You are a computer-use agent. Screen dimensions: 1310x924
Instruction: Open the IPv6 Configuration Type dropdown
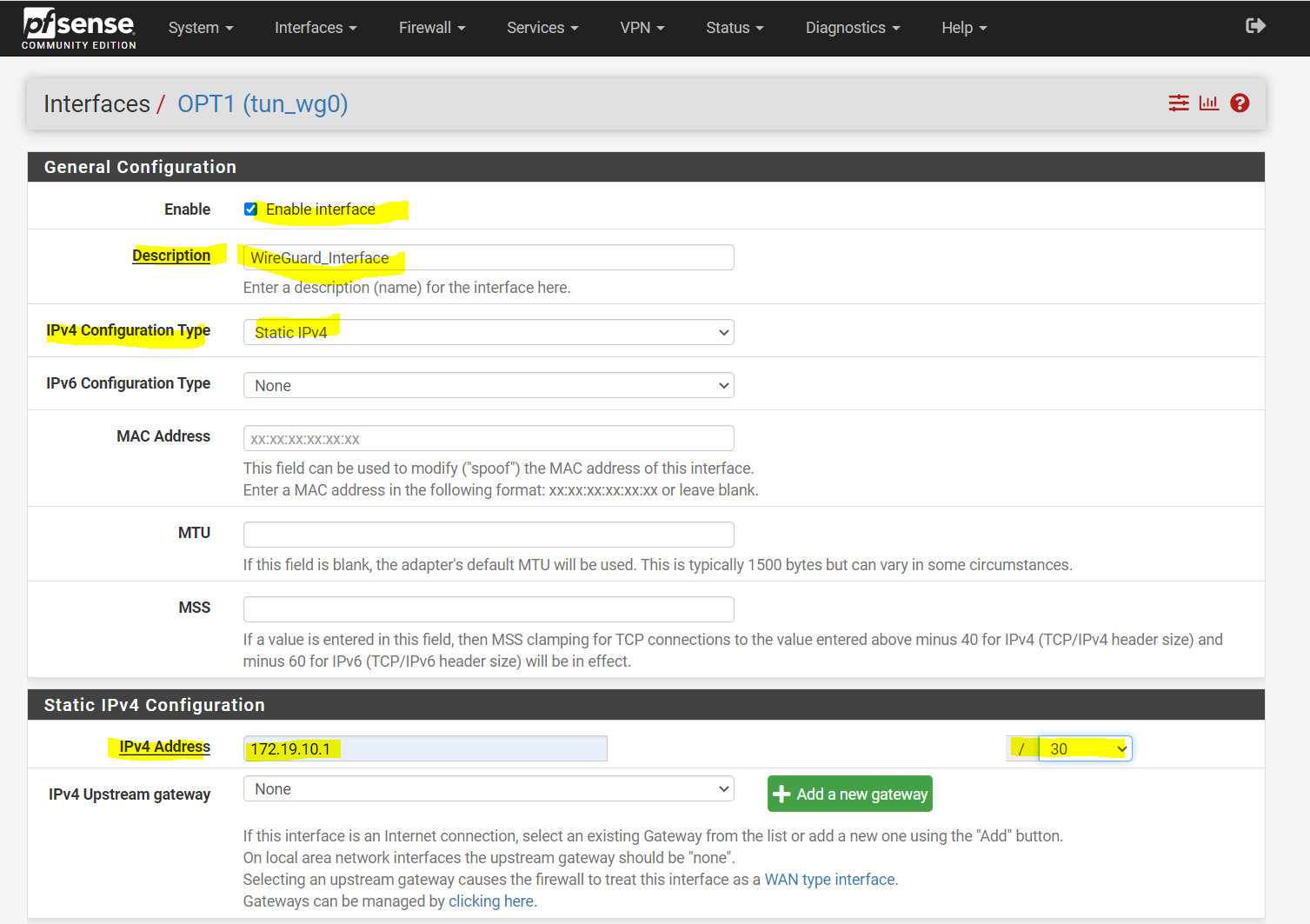488,384
